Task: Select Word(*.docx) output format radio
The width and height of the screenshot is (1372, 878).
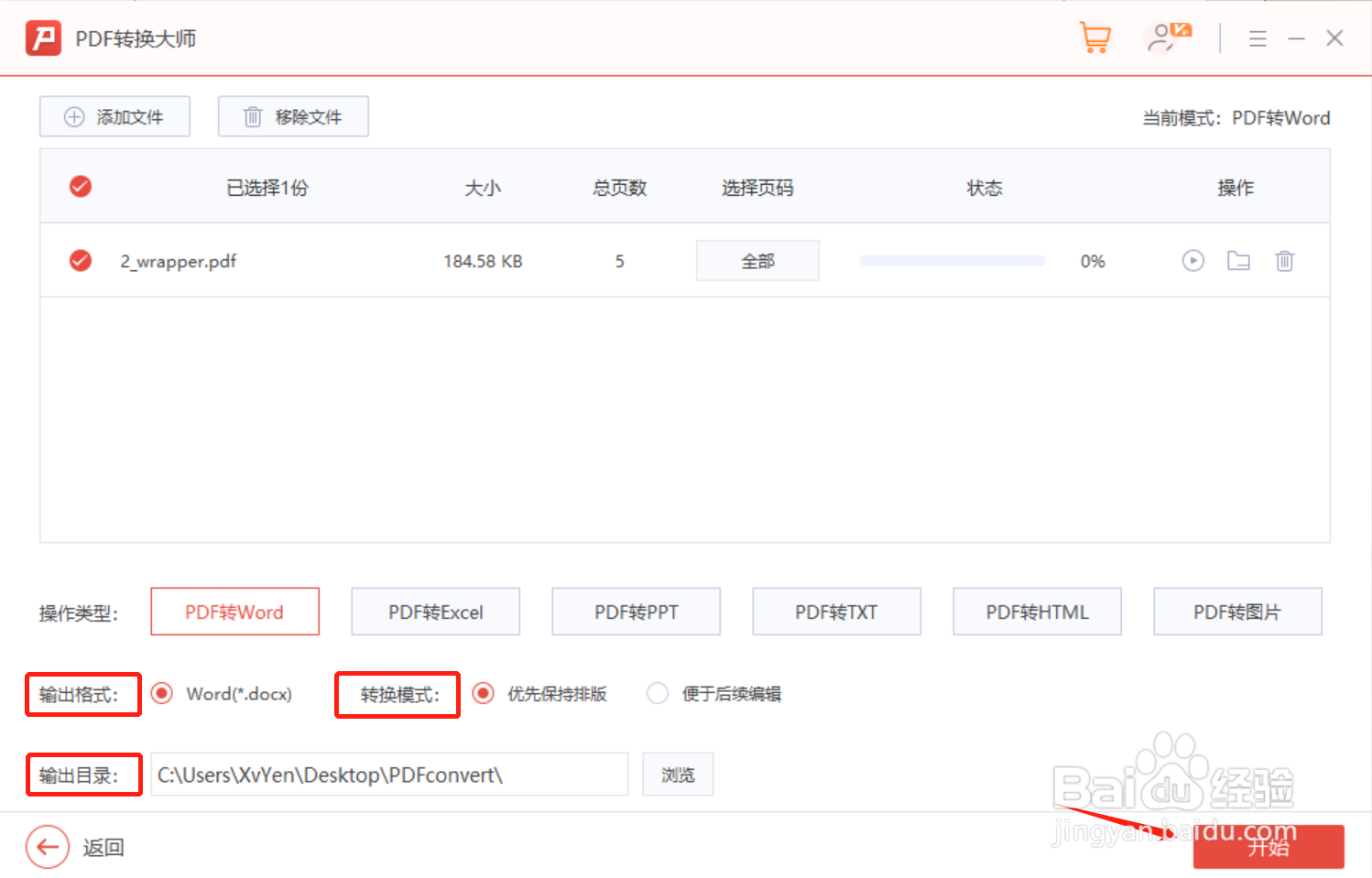Action: tap(162, 693)
